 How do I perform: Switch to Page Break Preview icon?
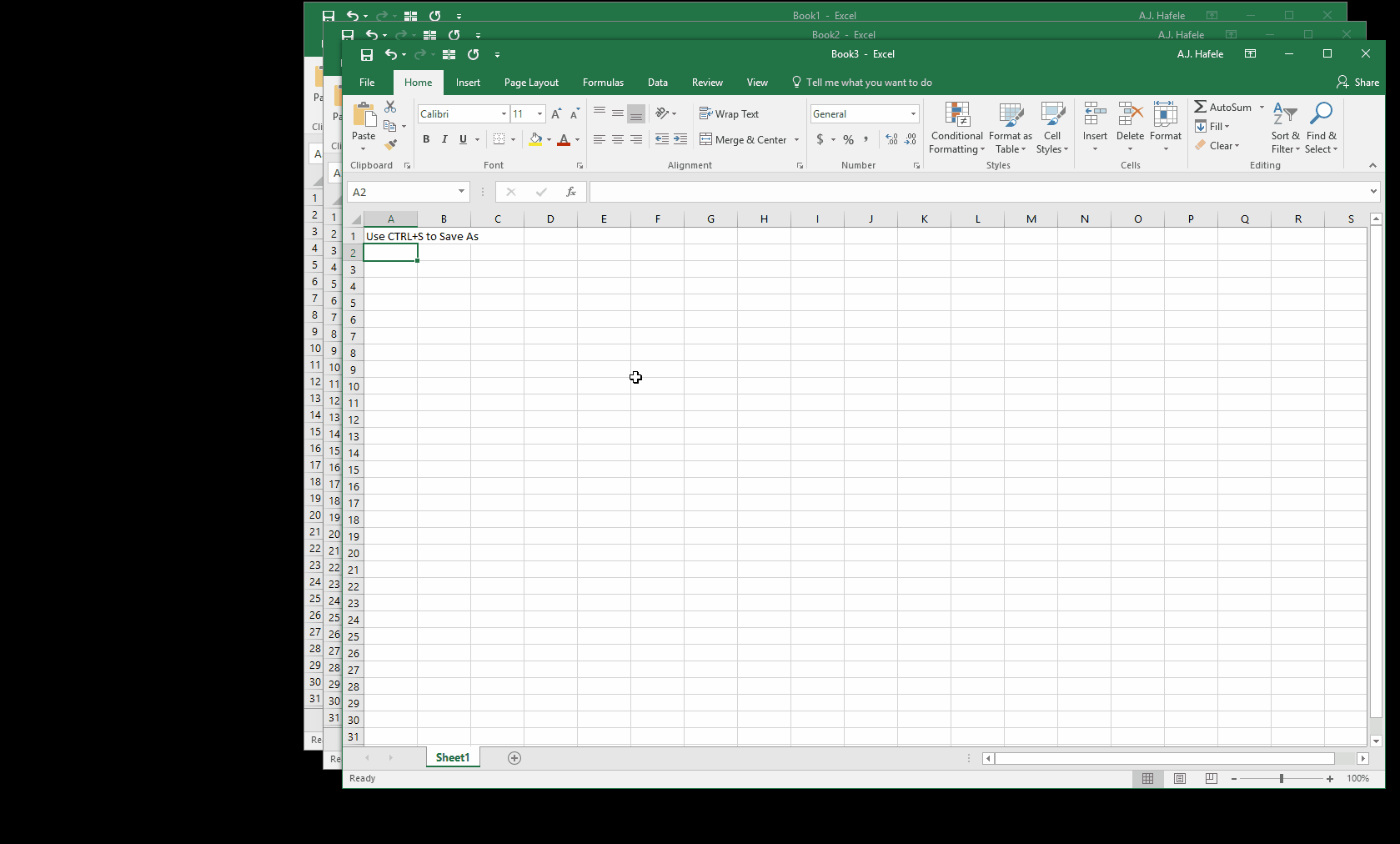pos(1211,779)
